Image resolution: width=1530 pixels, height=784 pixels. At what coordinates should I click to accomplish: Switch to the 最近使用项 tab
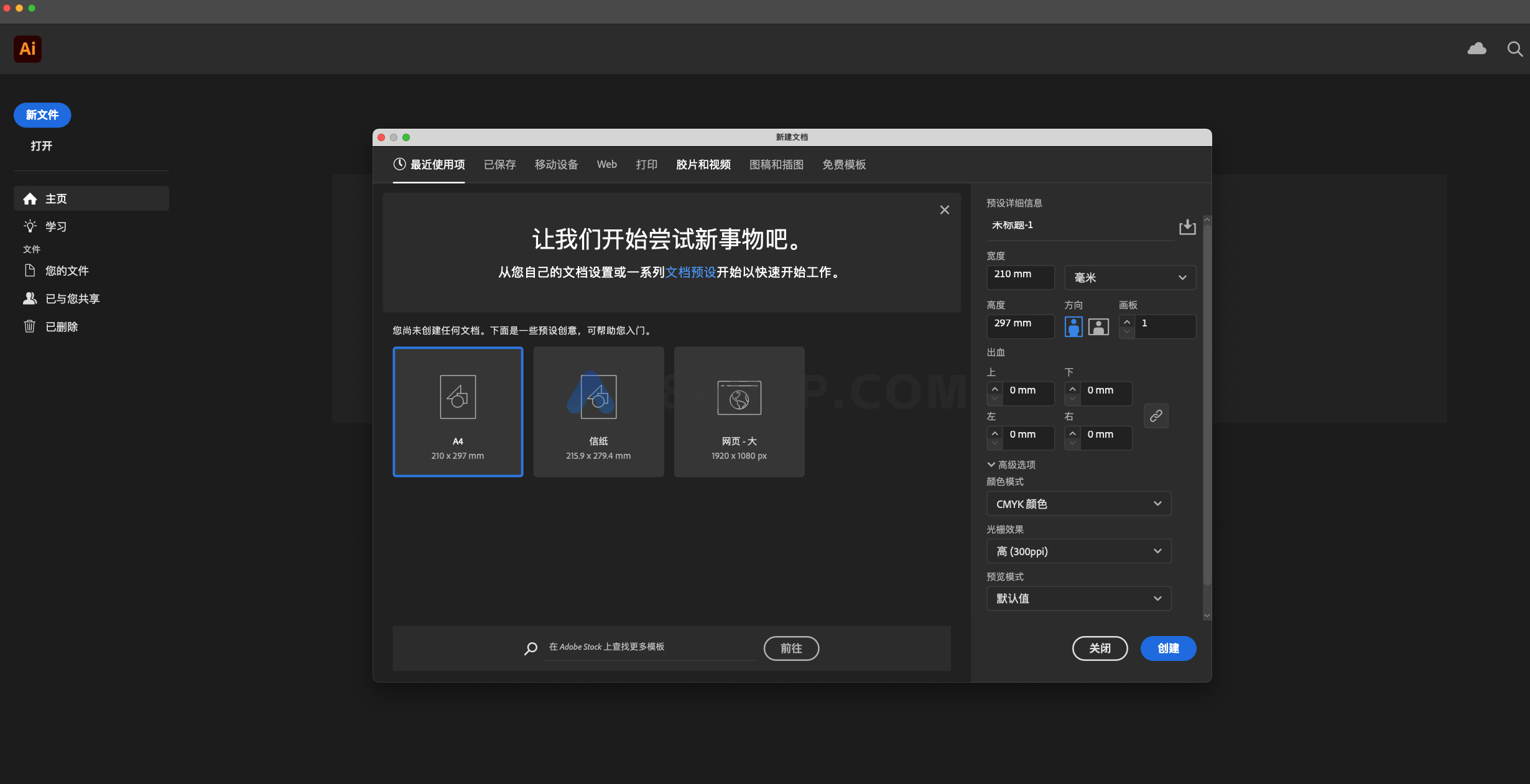point(429,165)
